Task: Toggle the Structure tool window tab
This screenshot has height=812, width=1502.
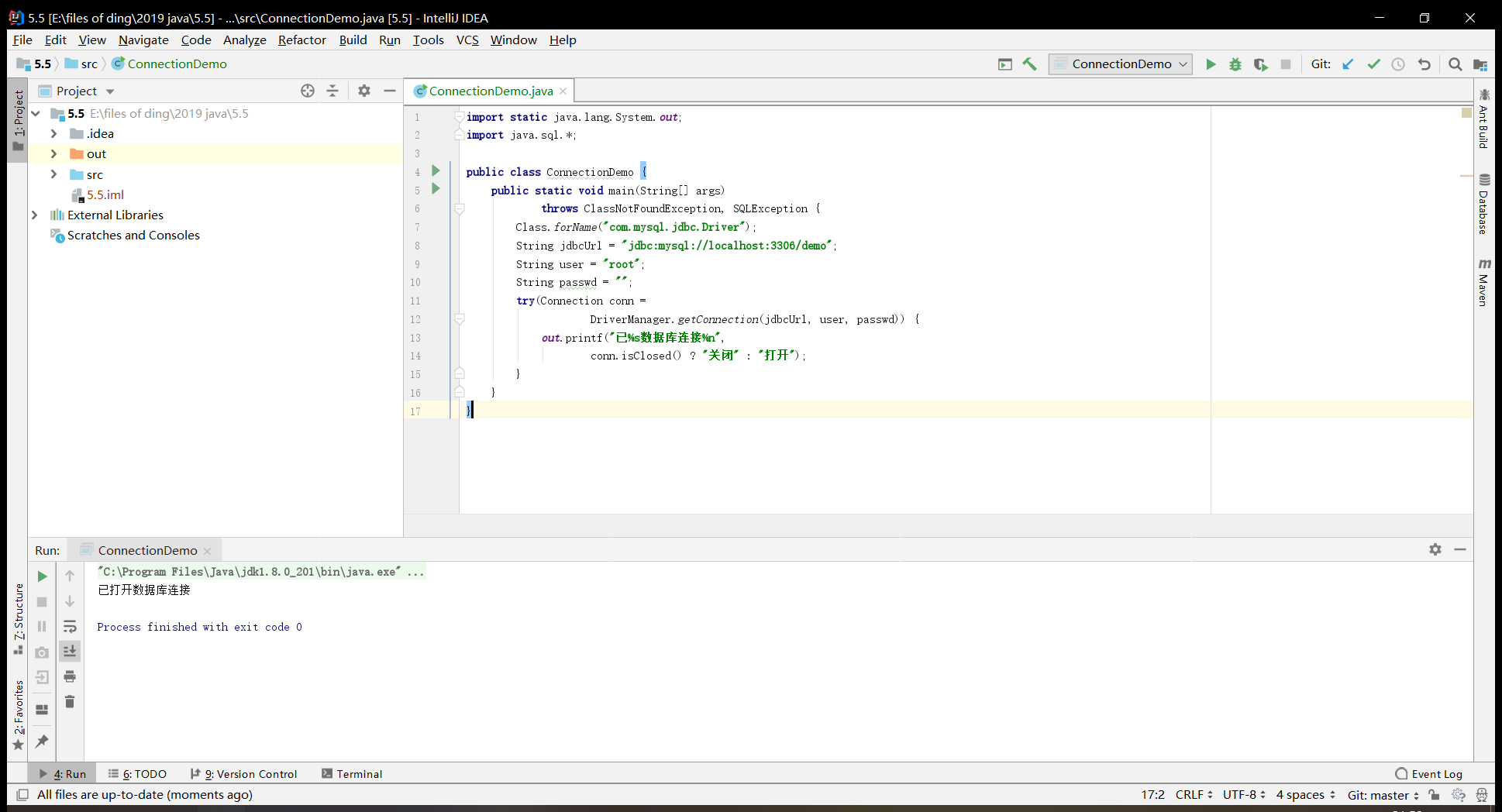Action: 18,619
